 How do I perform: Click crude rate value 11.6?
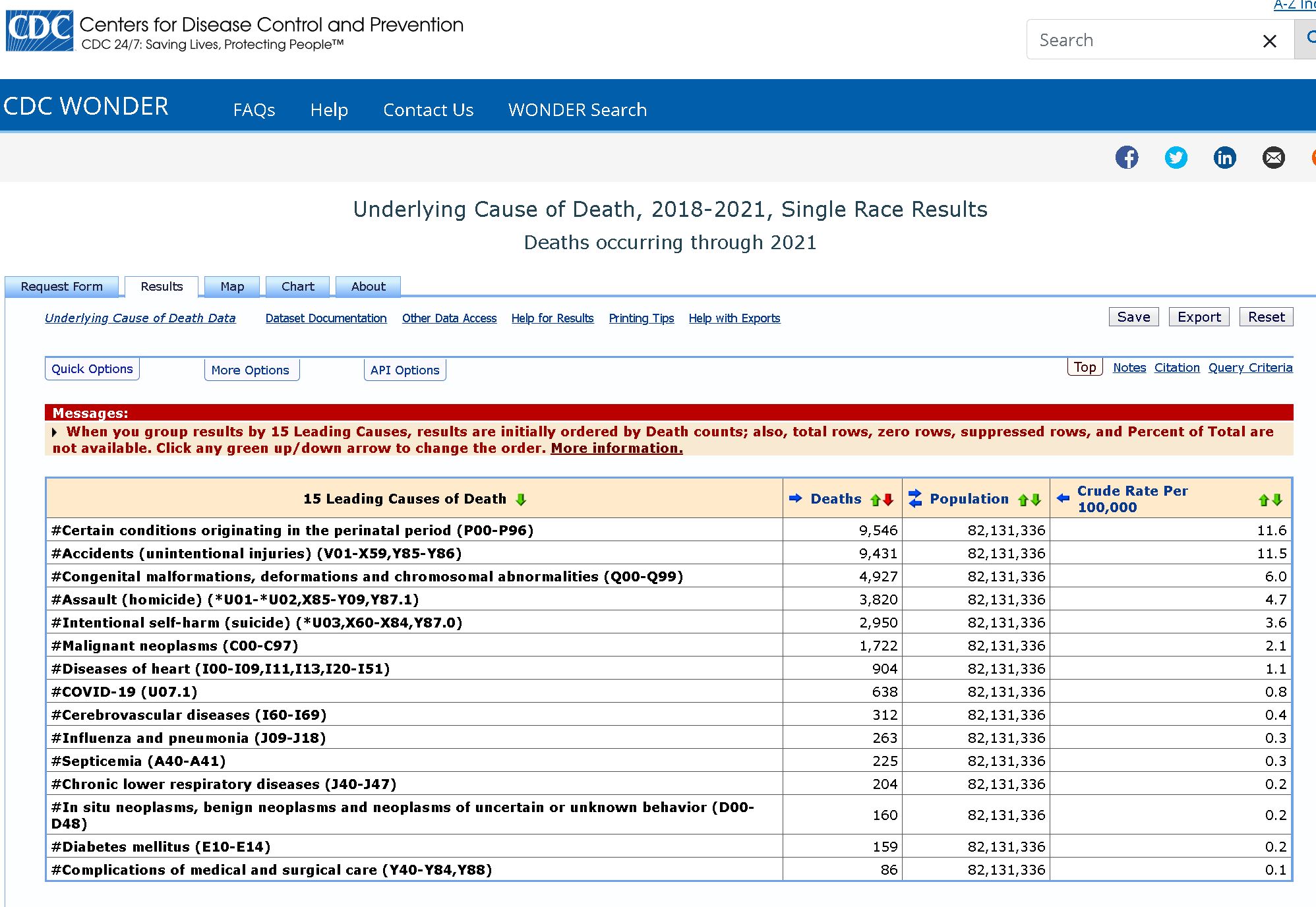[x=1272, y=531]
